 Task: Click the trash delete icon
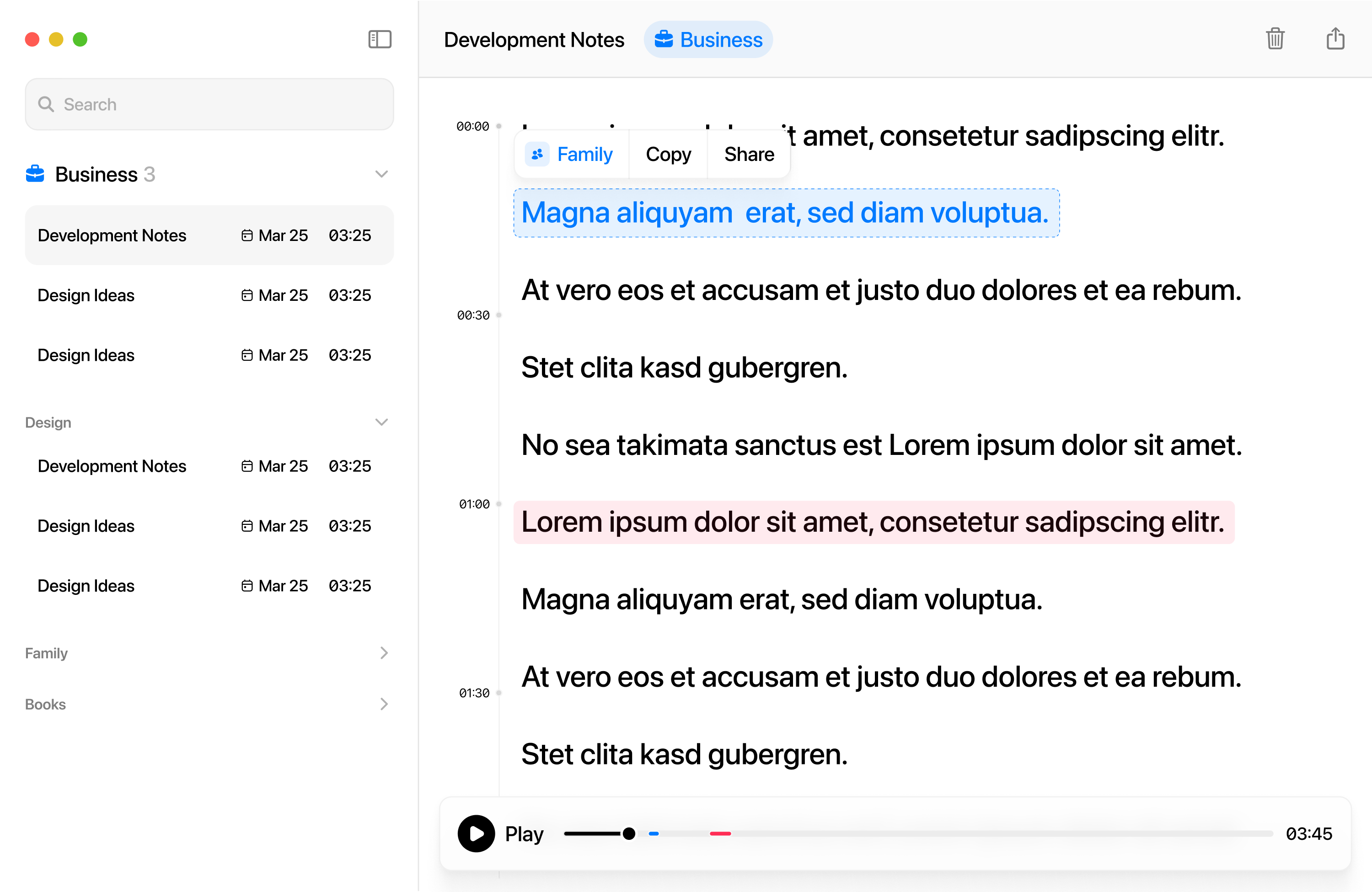point(1275,39)
